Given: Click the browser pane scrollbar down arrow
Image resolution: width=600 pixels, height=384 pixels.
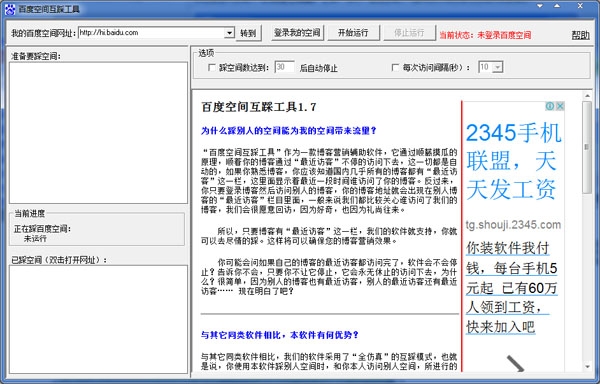Looking at the screenshot, I should (x=587, y=367).
